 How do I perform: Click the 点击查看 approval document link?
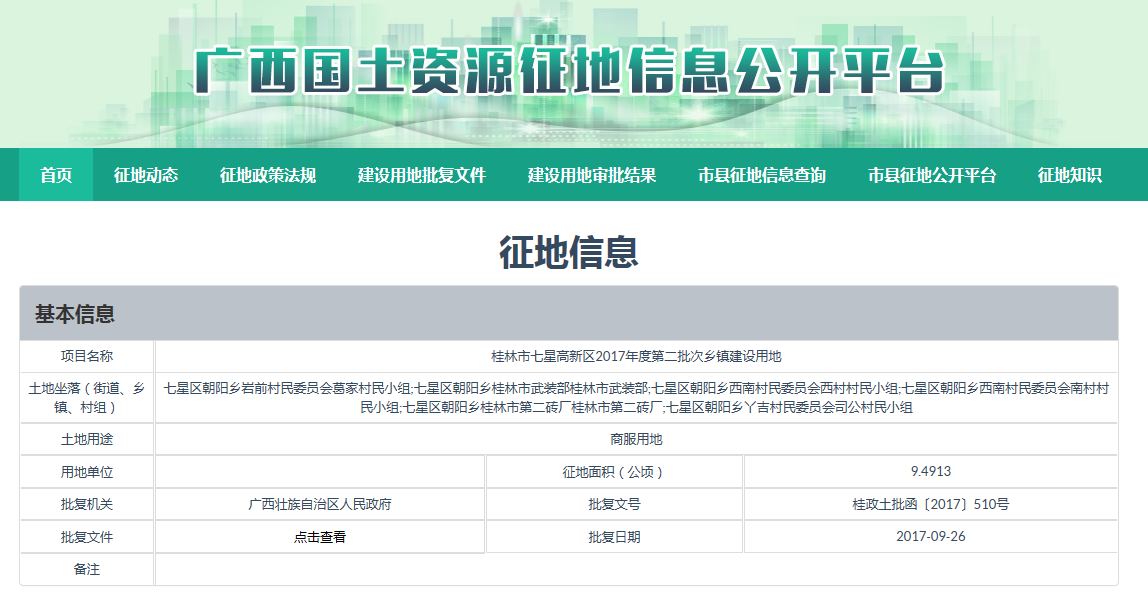point(320,537)
